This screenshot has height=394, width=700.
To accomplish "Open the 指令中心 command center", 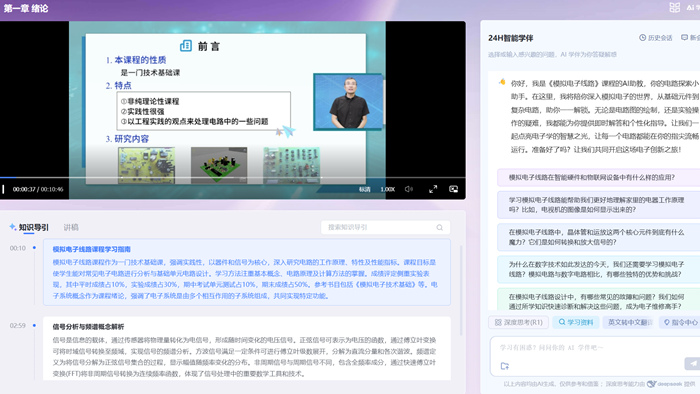I will (x=680, y=322).
